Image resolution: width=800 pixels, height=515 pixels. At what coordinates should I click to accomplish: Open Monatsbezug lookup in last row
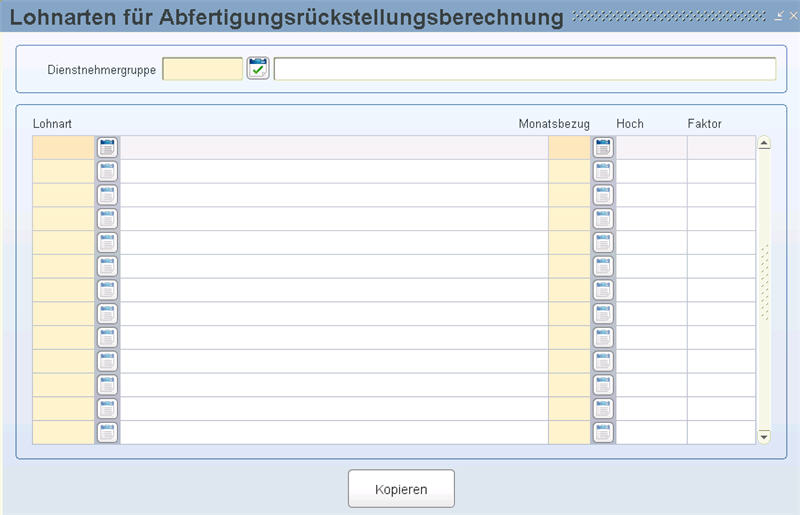coord(603,433)
